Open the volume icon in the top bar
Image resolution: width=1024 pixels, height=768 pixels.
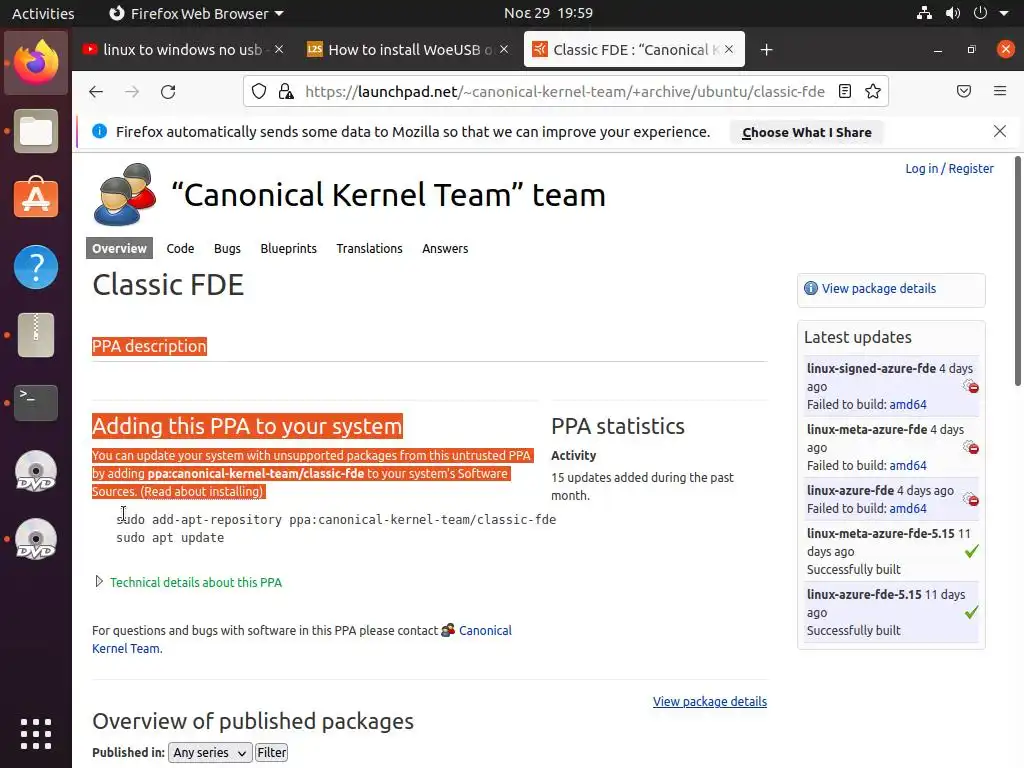(953, 13)
